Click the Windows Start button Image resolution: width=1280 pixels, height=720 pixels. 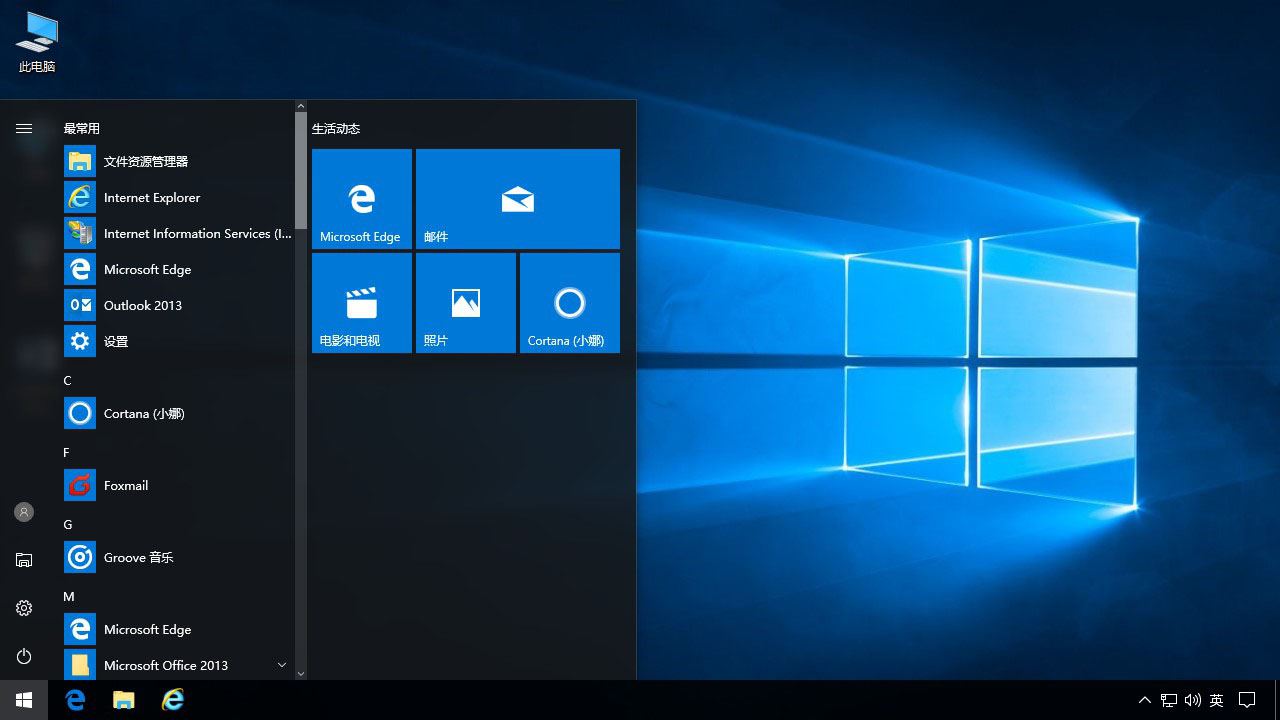[24, 700]
